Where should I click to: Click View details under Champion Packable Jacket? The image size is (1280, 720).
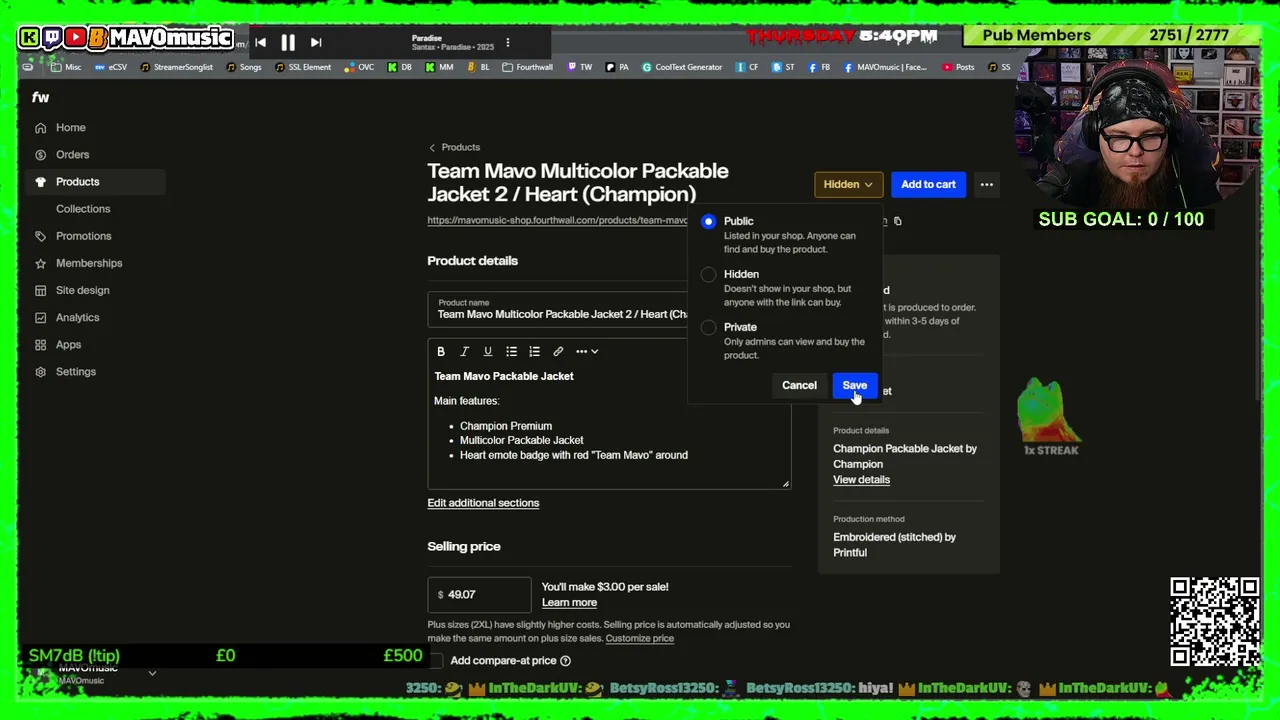pos(861,480)
